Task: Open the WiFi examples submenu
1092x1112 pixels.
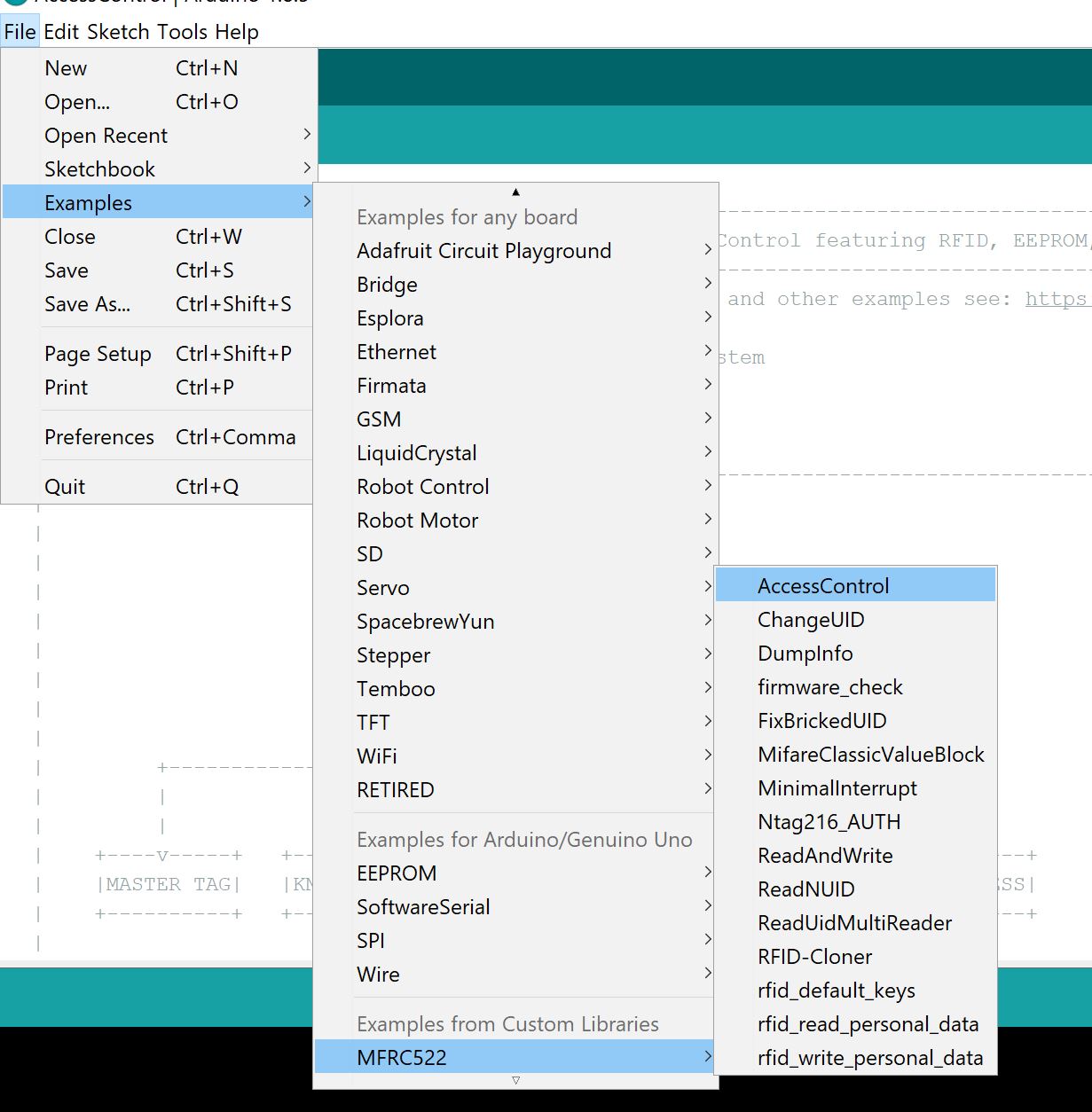Action: tap(515, 756)
